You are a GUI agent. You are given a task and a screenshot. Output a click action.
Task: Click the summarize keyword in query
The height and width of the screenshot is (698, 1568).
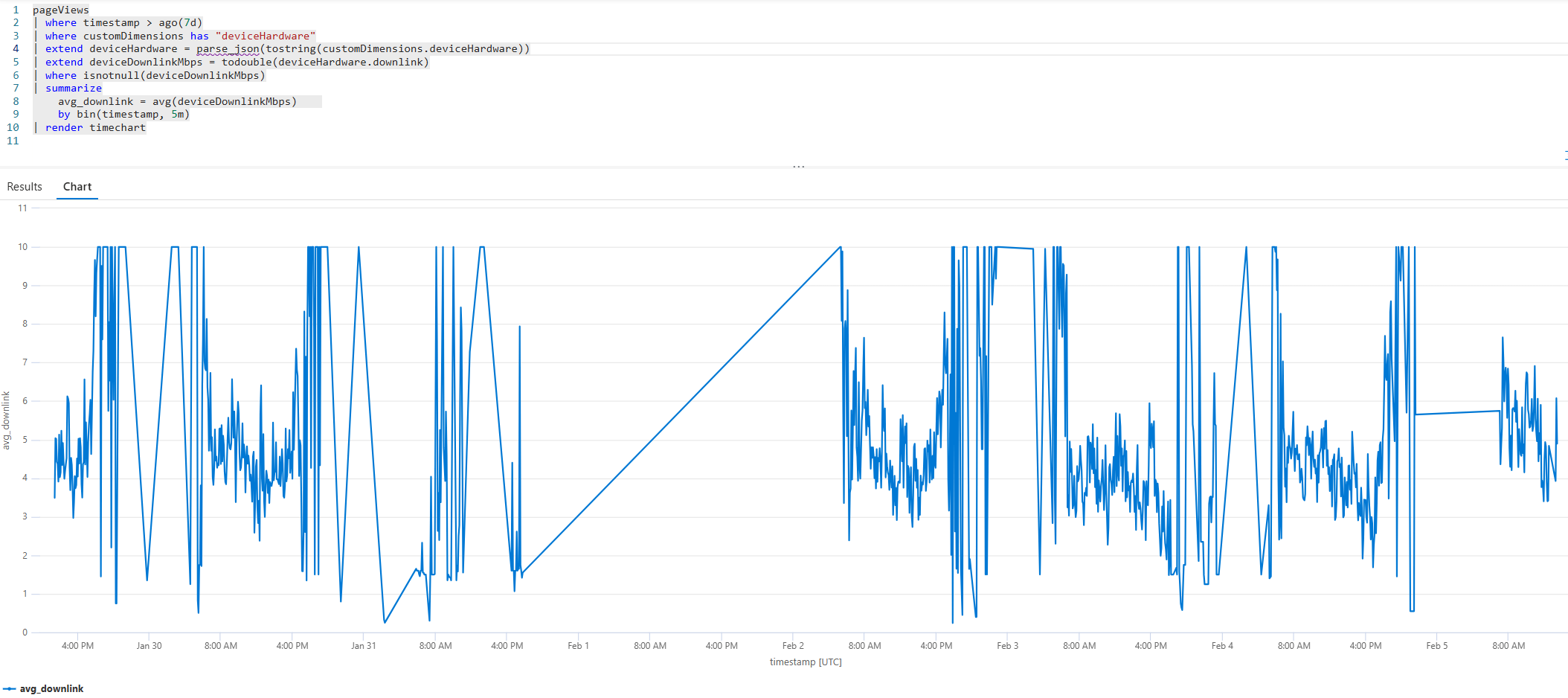coord(73,89)
